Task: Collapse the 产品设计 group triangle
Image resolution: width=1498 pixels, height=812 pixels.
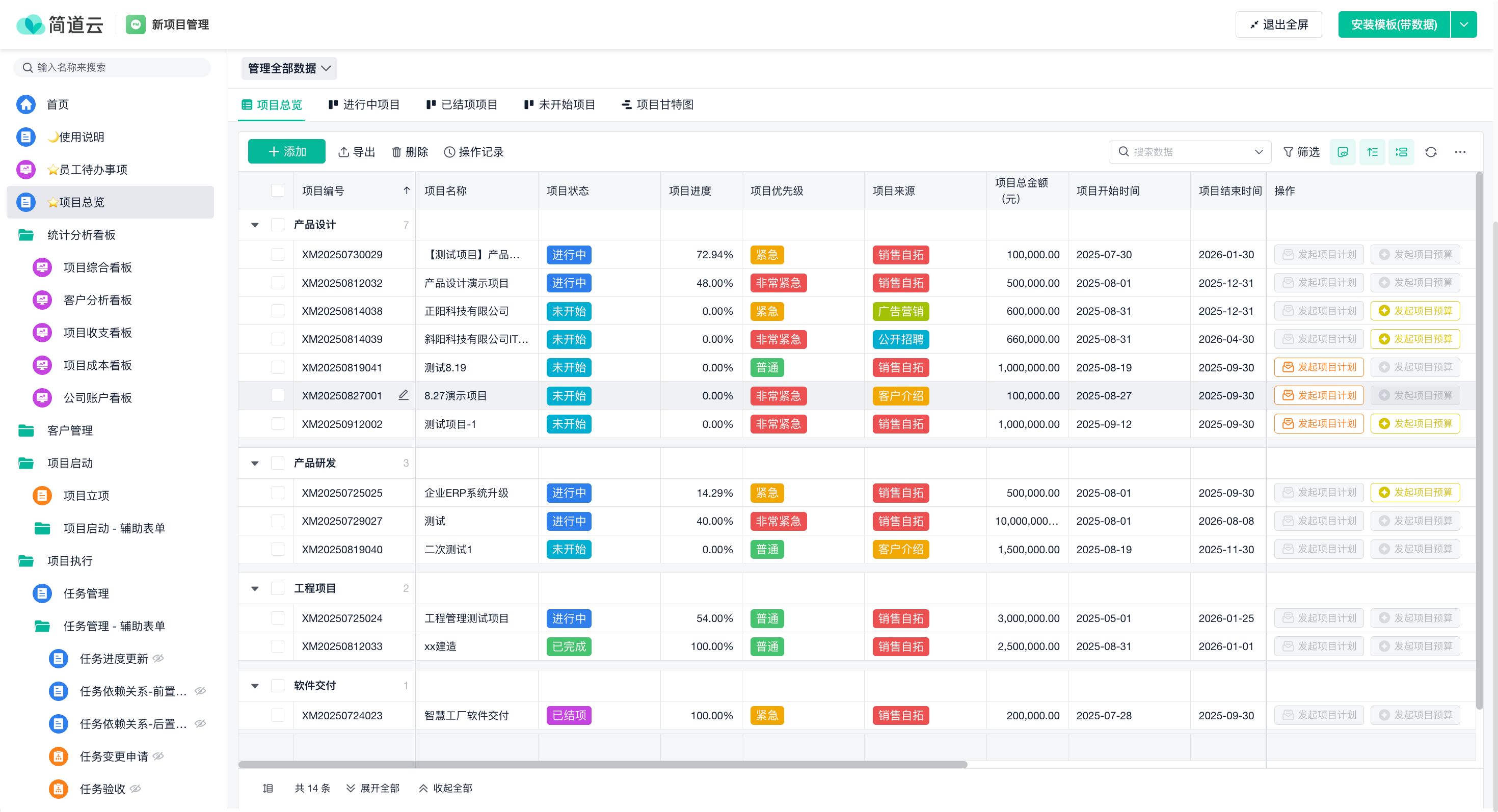Action: [255, 225]
